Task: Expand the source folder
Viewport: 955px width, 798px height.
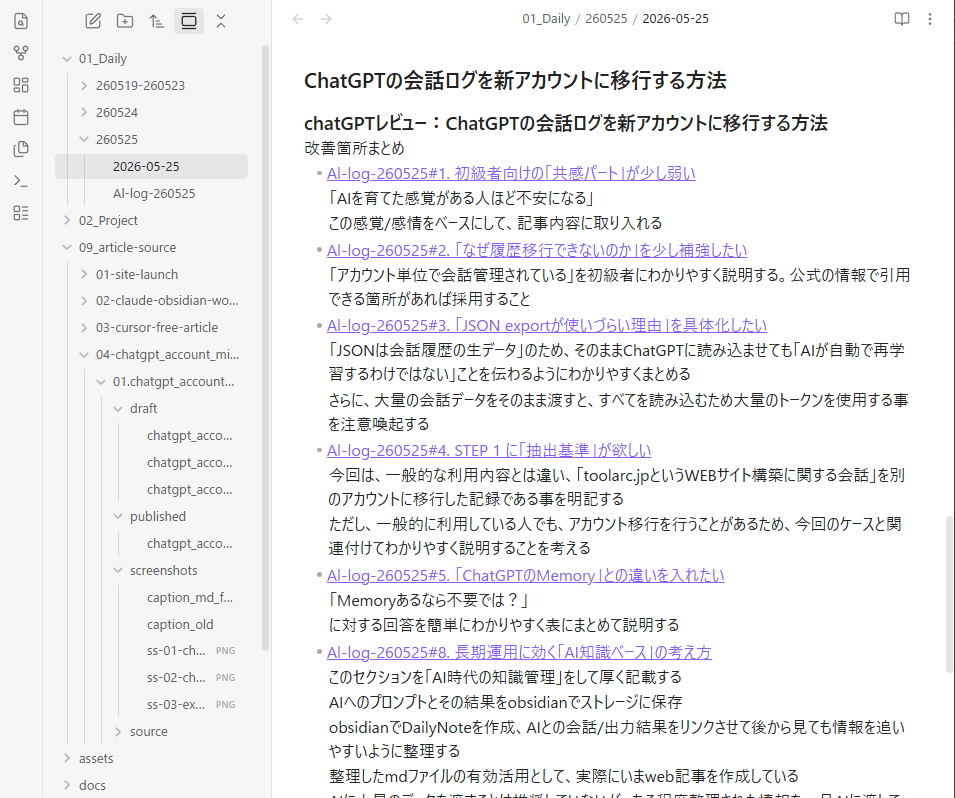Action: click(x=118, y=732)
